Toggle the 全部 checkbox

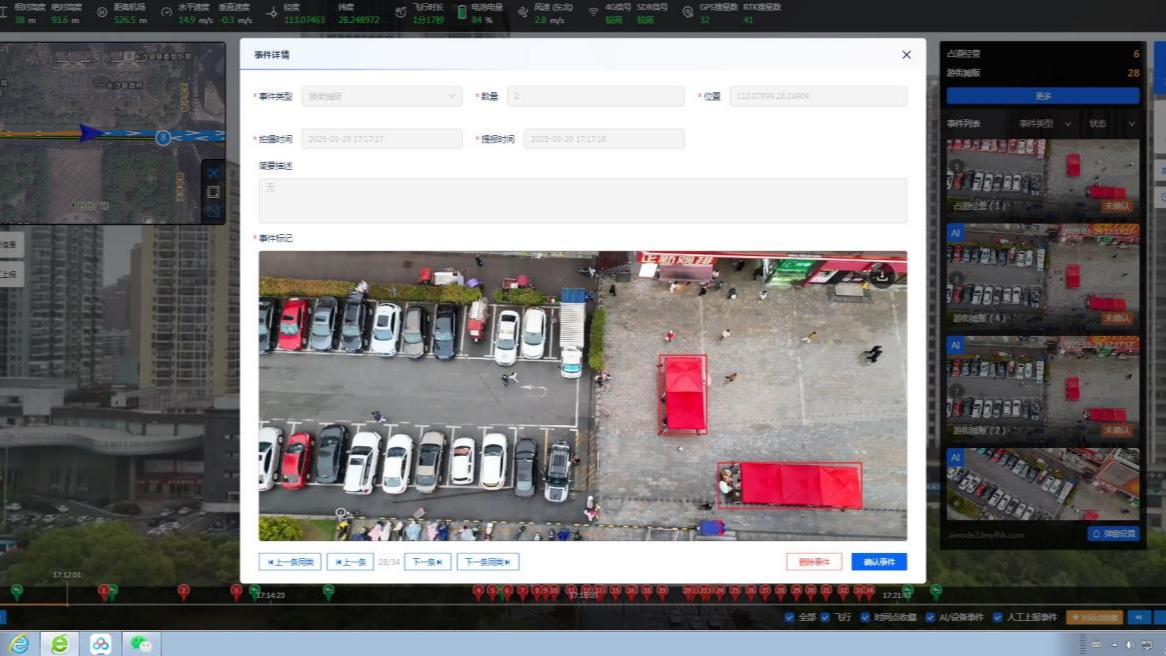(x=789, y=618)
